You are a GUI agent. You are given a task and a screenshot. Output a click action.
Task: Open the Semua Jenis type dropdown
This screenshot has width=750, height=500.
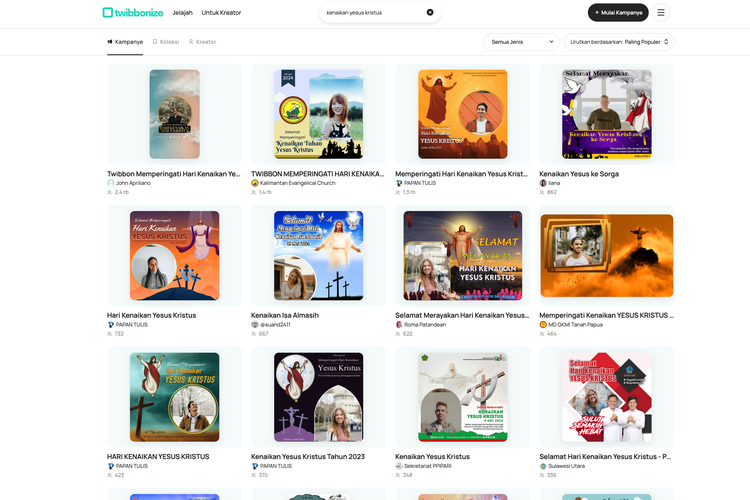click(x=521, y=42)
